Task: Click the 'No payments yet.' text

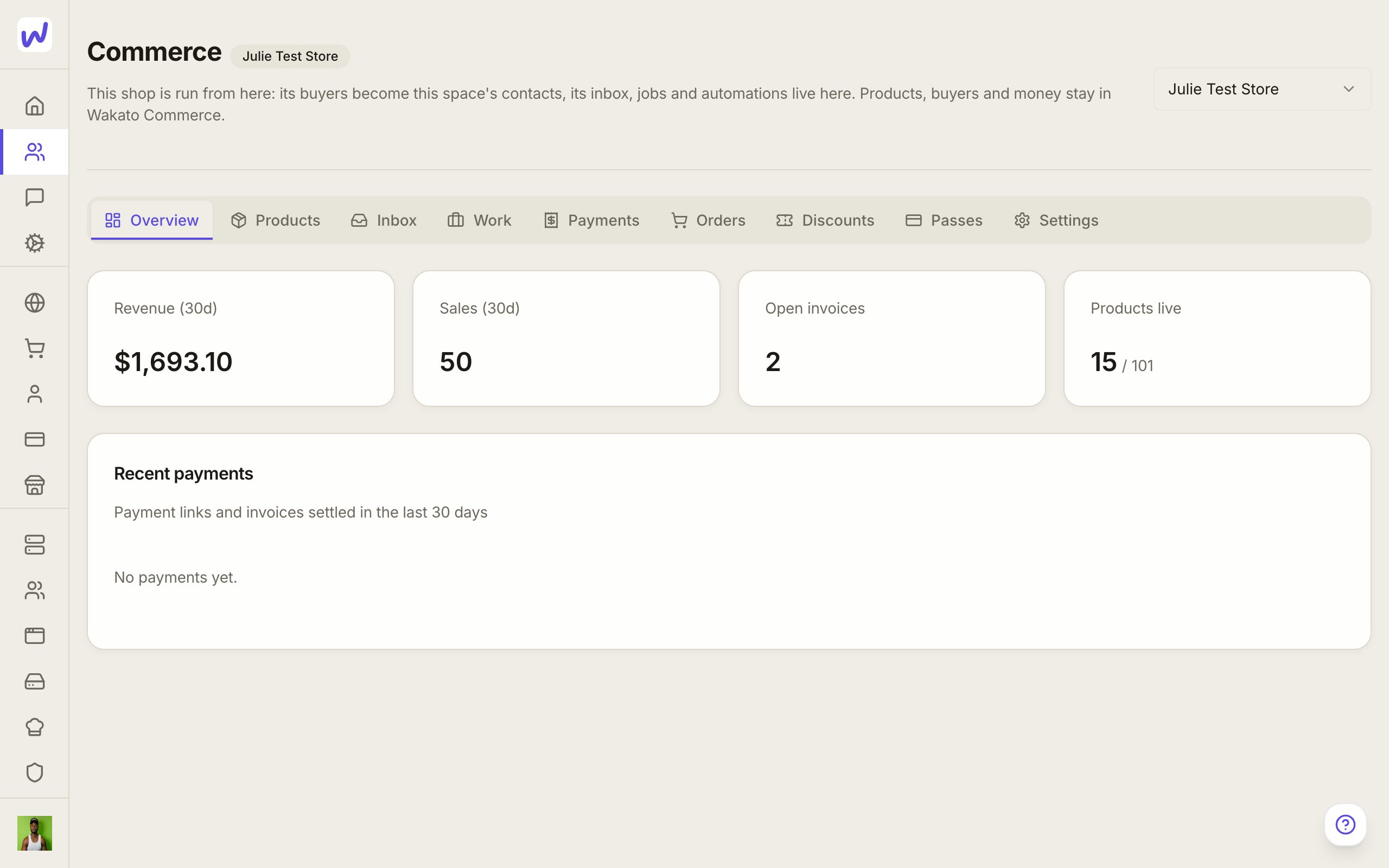Action: (x=175, y=578)
